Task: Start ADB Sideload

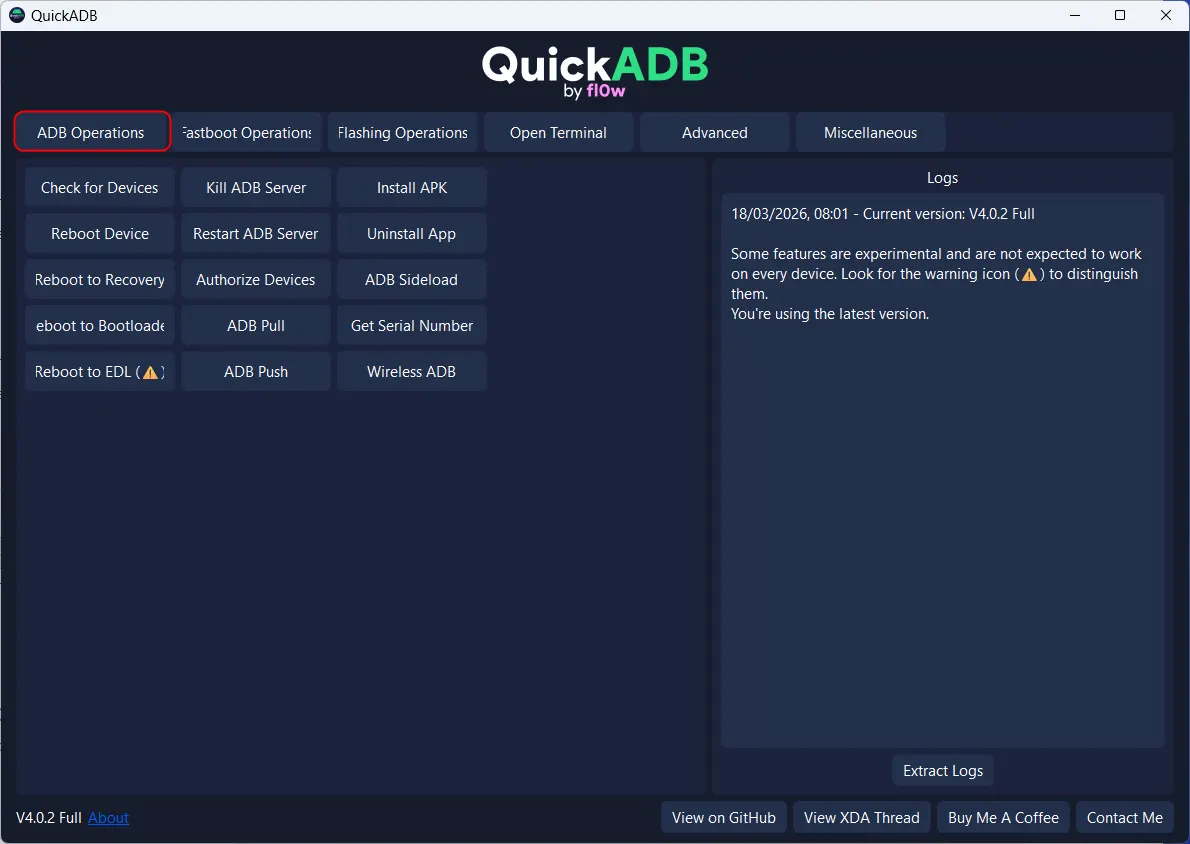Action: point(412,279)
